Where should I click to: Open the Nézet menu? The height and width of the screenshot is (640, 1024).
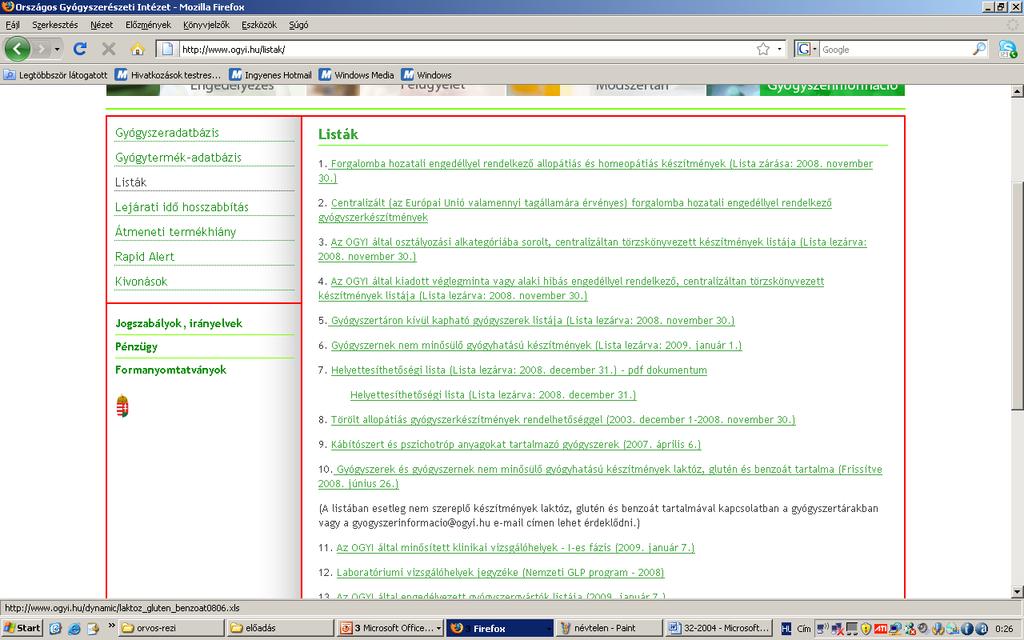(101, 25)
